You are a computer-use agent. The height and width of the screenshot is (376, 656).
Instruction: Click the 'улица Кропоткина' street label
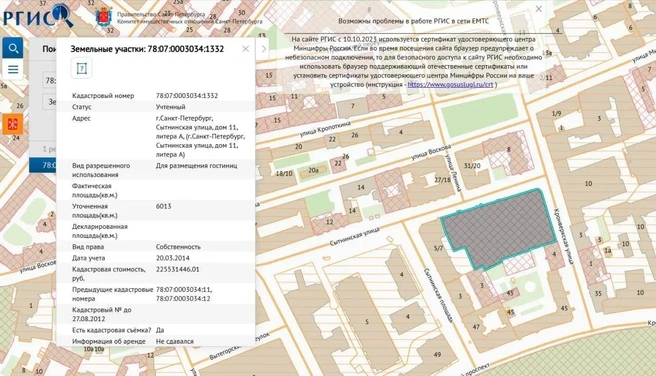[325, 129]
